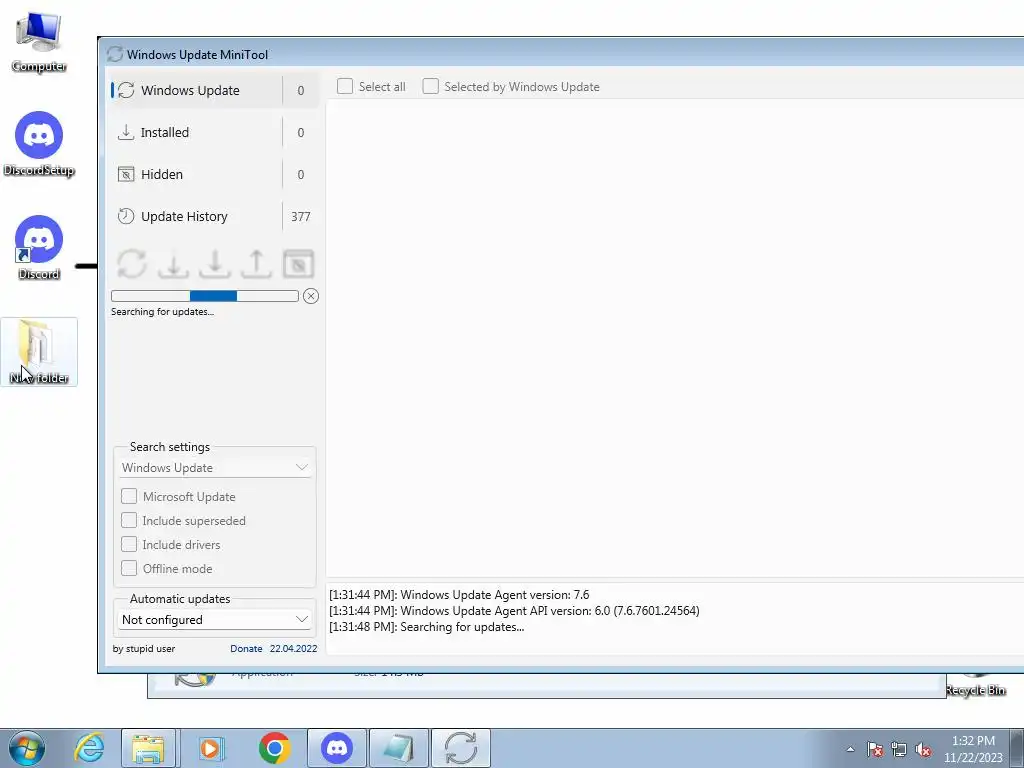The image size is (1024, 768).
Task: Select the Update History sidebar tab
Action: [215, 216]
